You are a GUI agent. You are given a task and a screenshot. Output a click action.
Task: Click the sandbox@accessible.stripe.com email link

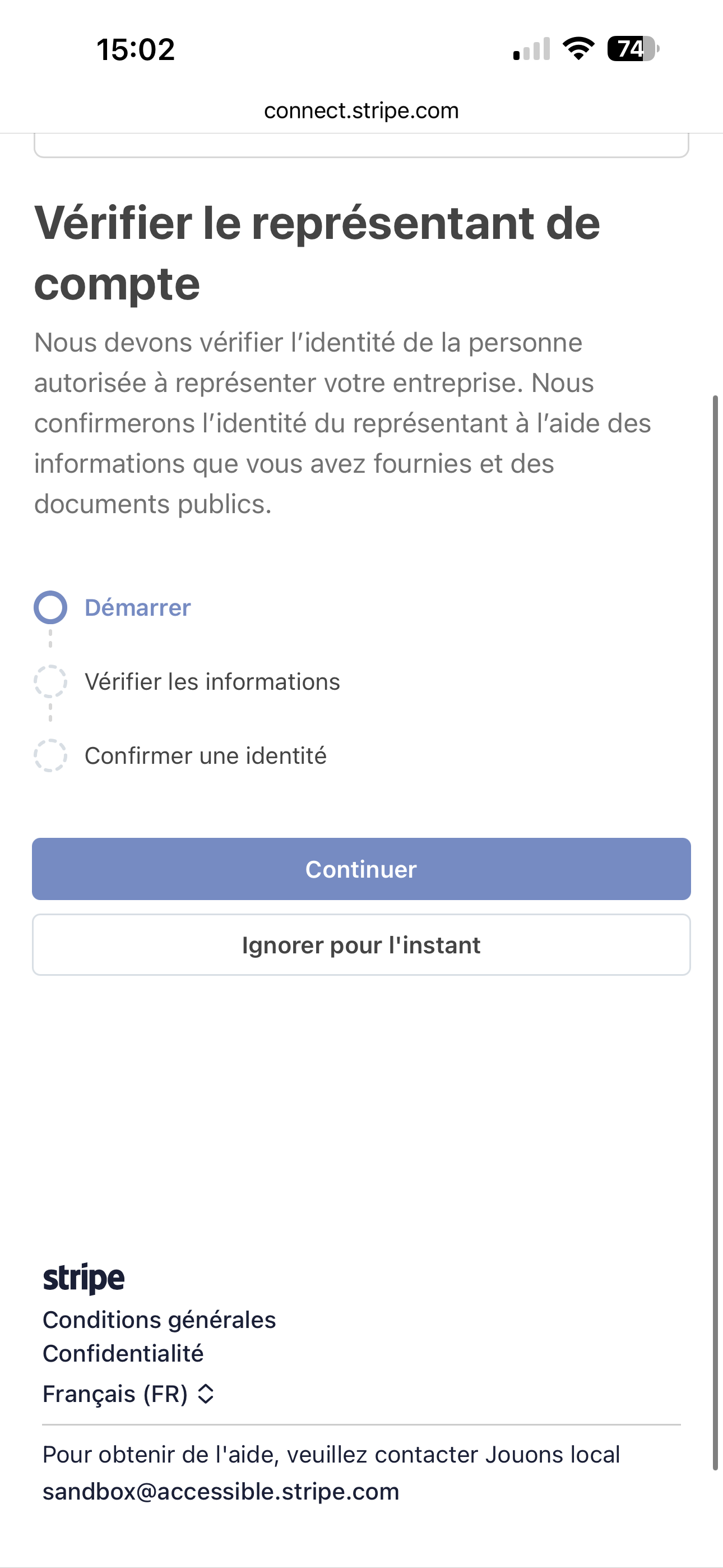221,1491
